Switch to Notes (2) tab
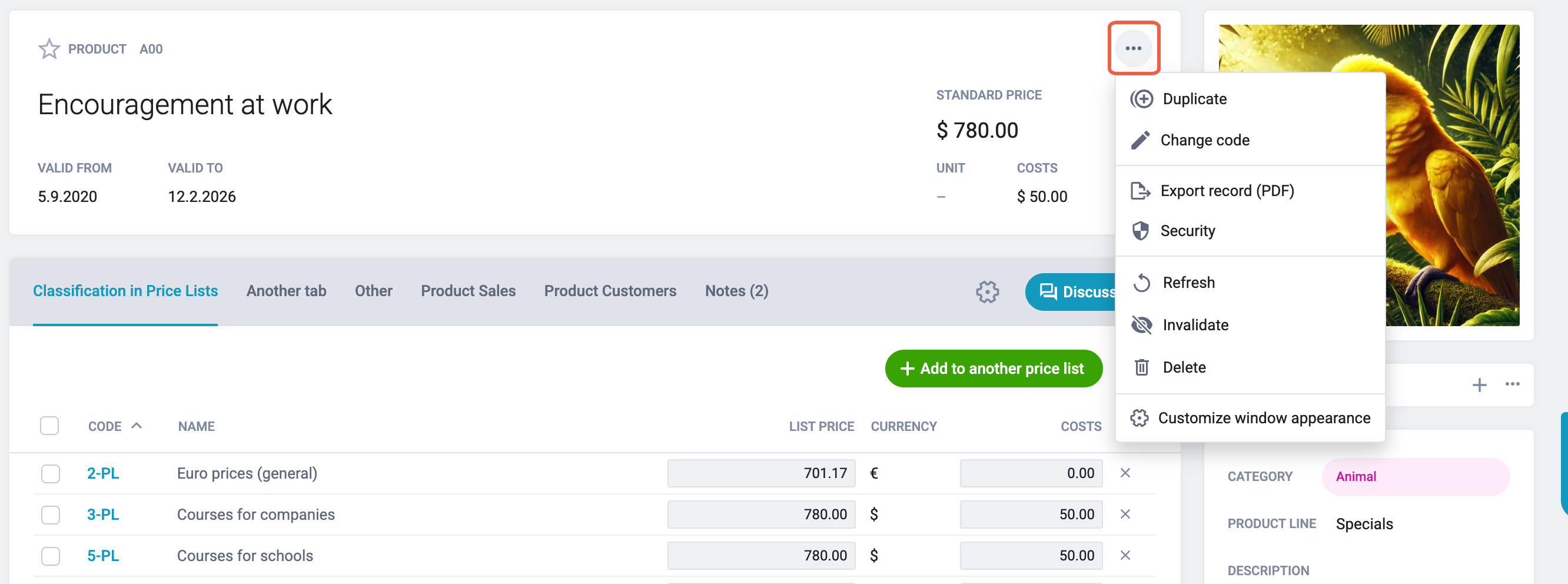The height and width of the screenshot is (584, 1568). tap(736, 291)
